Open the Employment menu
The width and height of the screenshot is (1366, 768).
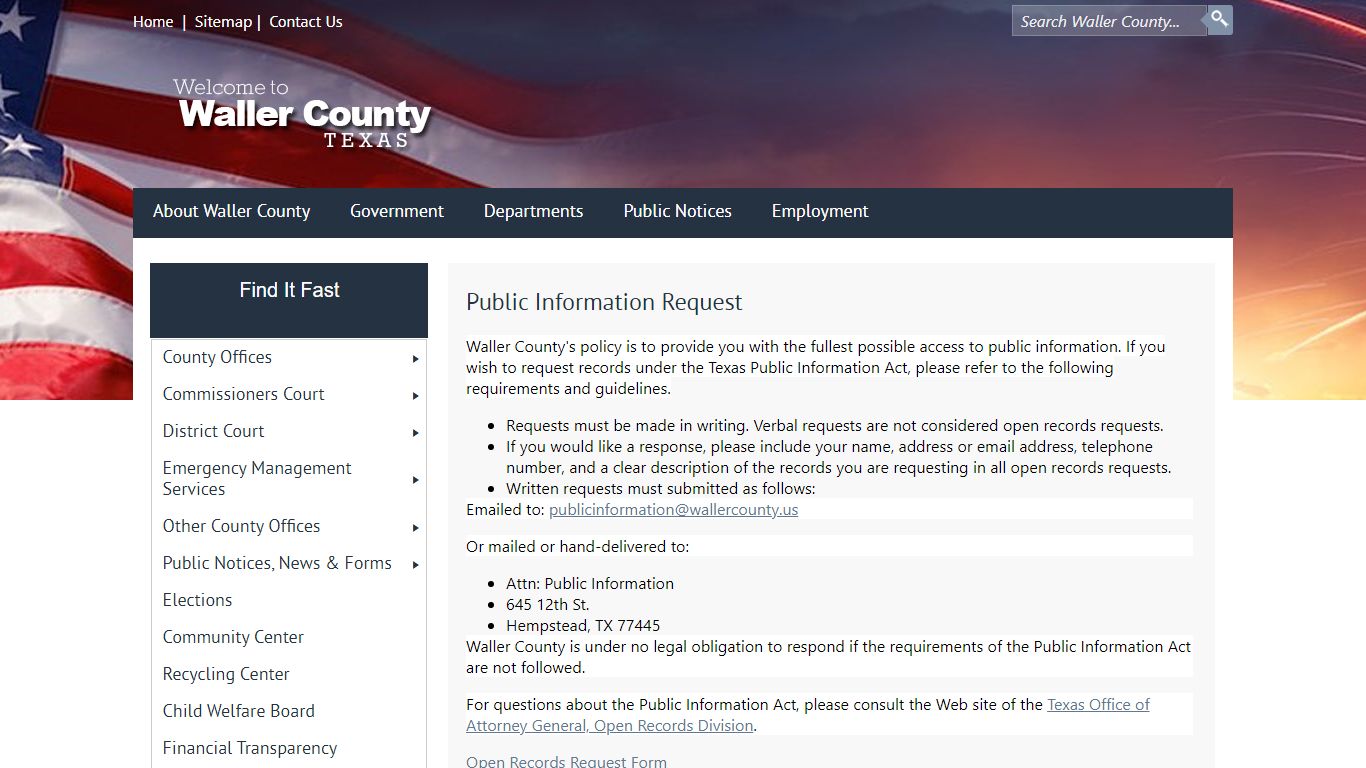[x=820, y=211]
